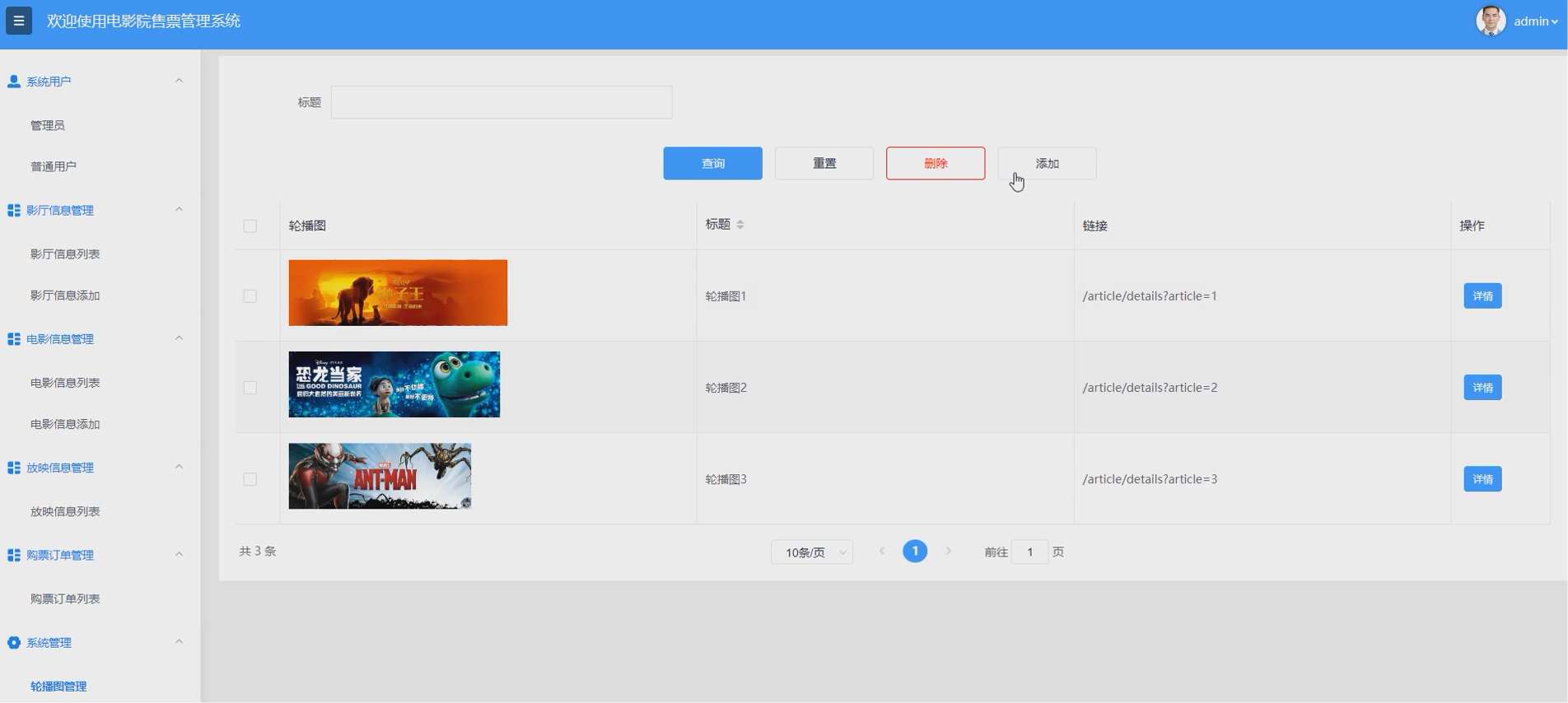
Task: Click the red 删除 delete button
Action: (x=936, y=163)
